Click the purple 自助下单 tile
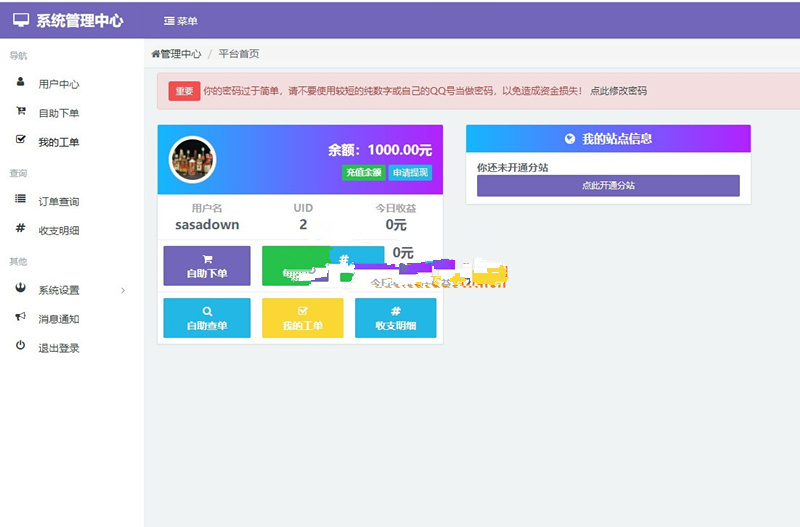800x527 pixels. (x=207, y=266)
